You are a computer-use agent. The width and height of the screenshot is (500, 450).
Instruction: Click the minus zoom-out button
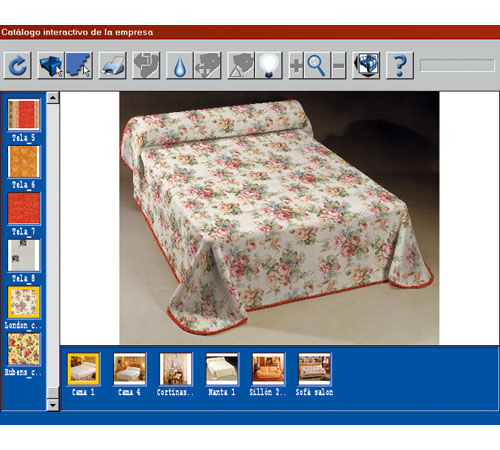(338, 65)
